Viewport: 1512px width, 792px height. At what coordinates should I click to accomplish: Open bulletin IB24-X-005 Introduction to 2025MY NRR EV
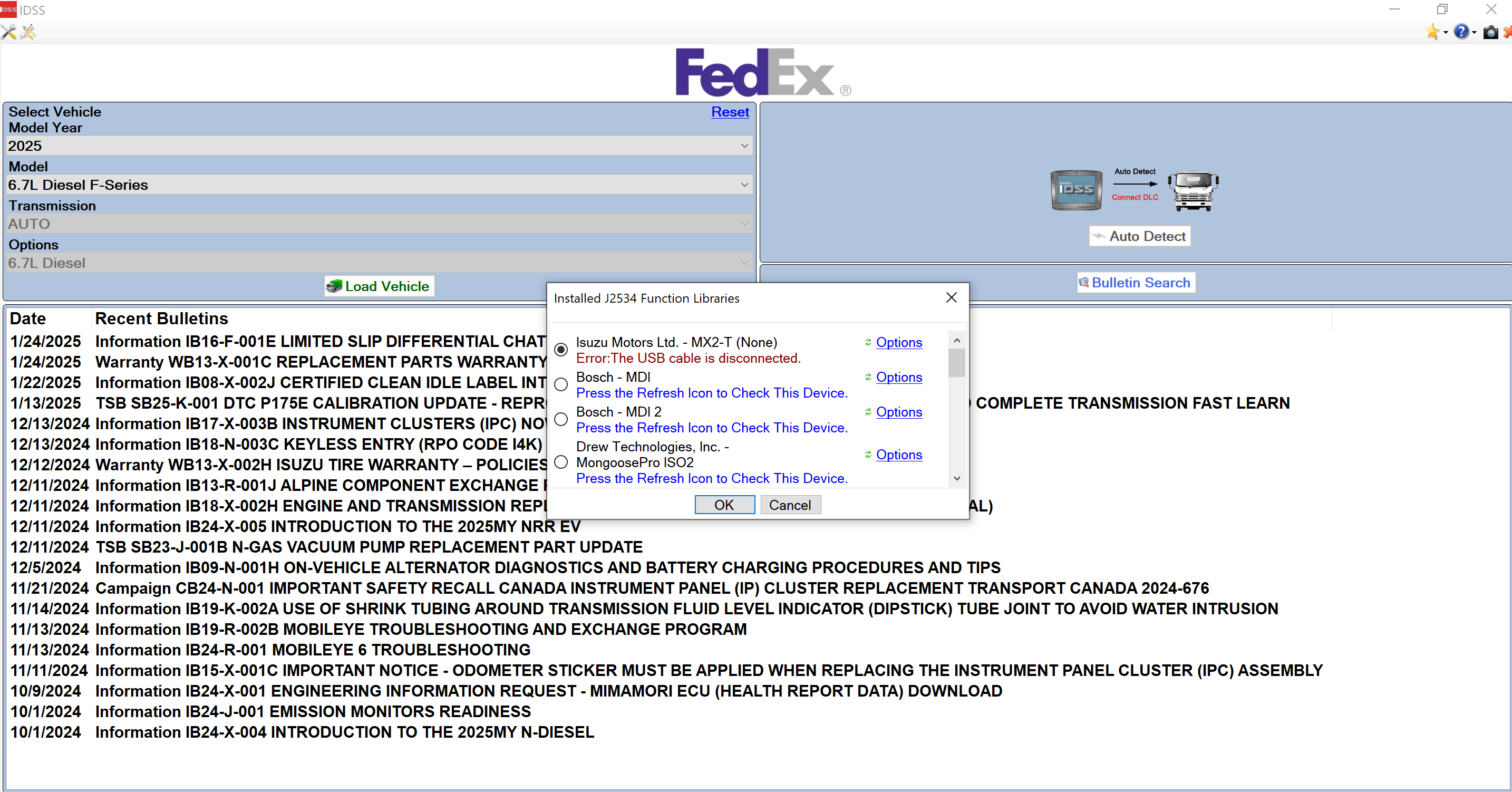click(338, 527)
